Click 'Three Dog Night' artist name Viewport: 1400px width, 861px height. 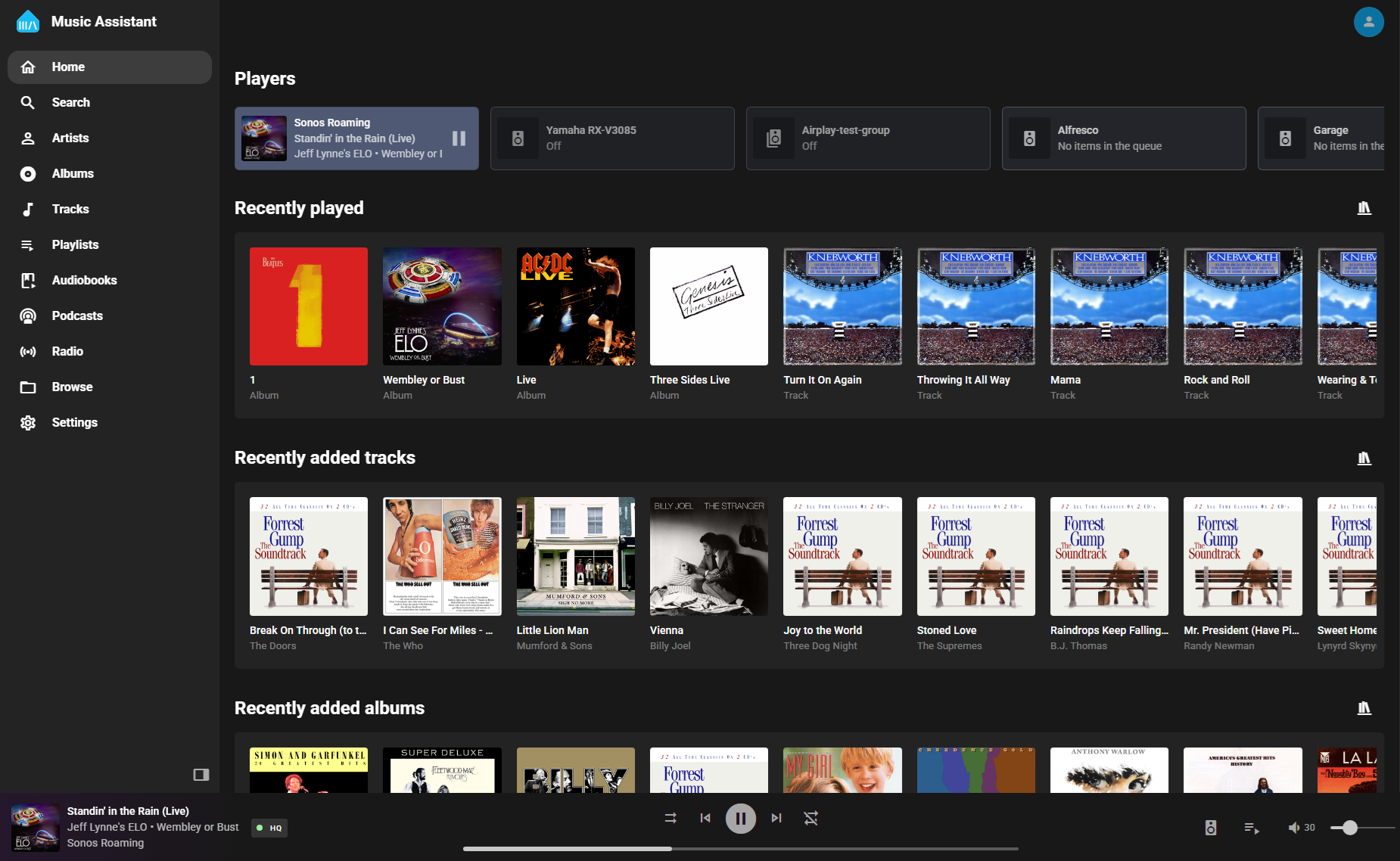pos(820,646)
